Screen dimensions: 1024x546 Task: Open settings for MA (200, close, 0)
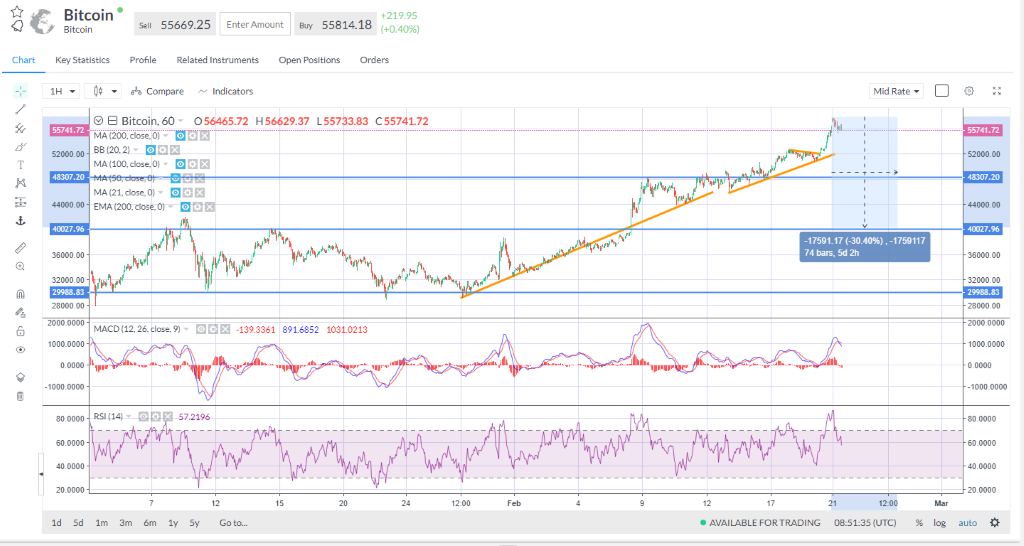pos(193,136)
